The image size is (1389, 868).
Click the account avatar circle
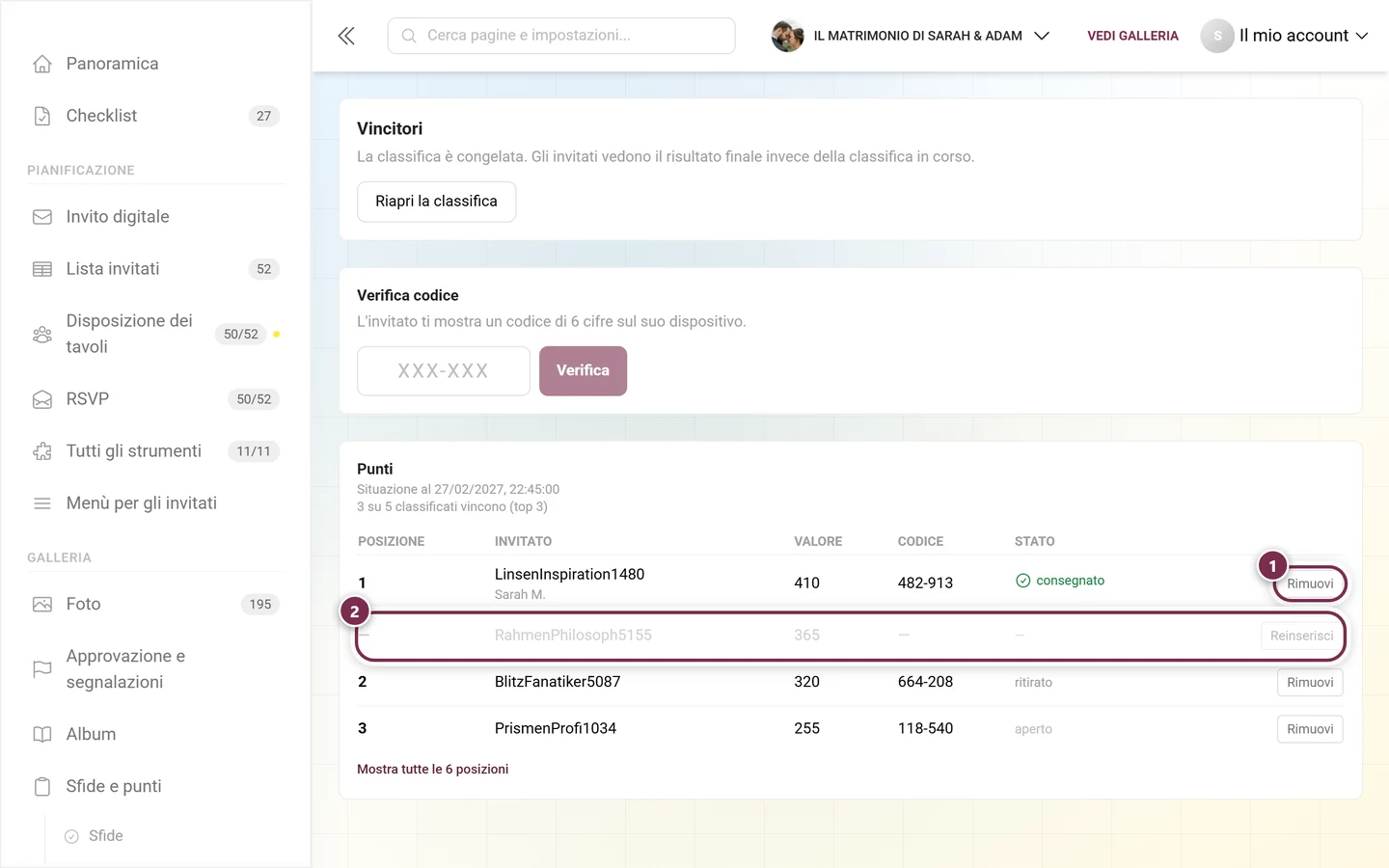[1217, 36]
